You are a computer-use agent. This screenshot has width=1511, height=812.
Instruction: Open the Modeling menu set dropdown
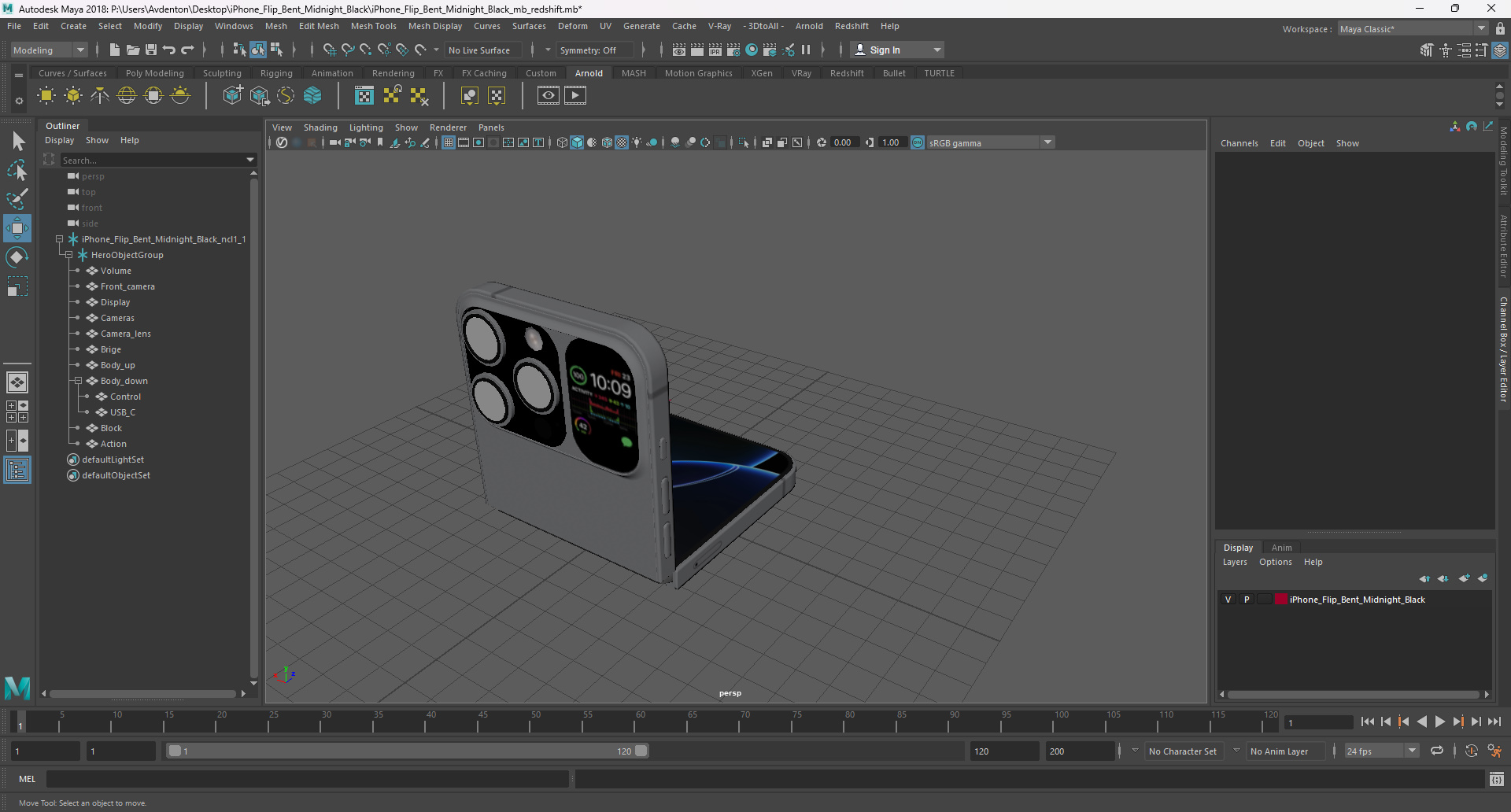coord(49,50)
